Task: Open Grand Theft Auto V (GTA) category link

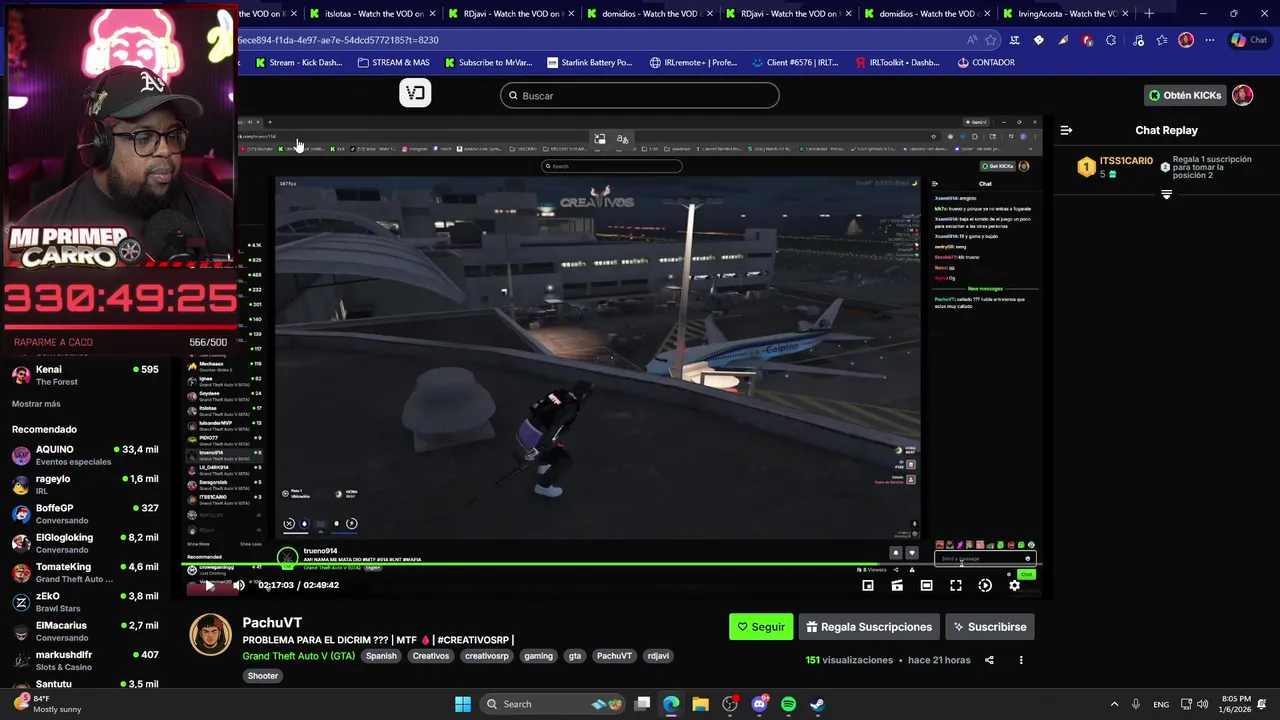Action: [x=298, y=656]
